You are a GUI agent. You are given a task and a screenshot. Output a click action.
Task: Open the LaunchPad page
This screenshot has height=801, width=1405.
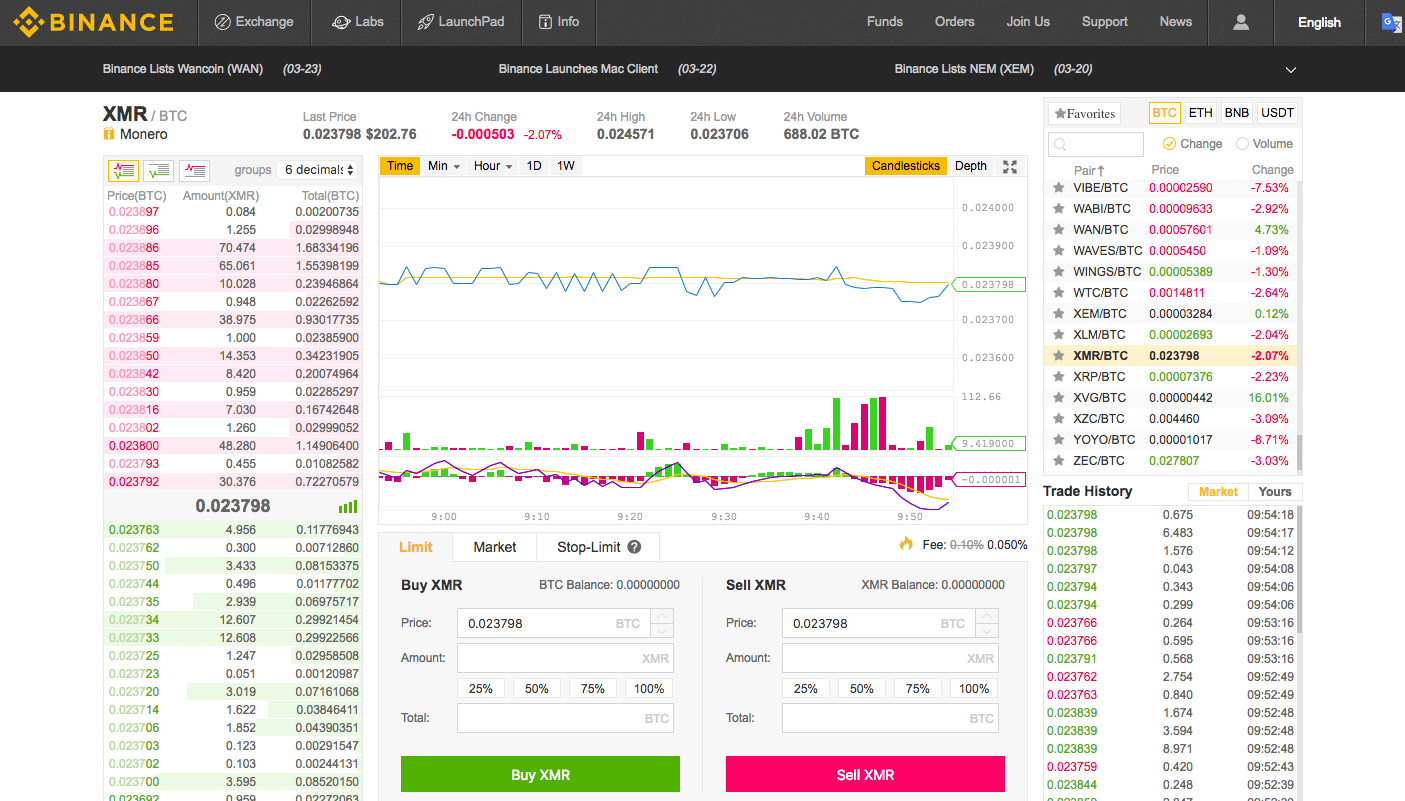(x=461, y=22)
